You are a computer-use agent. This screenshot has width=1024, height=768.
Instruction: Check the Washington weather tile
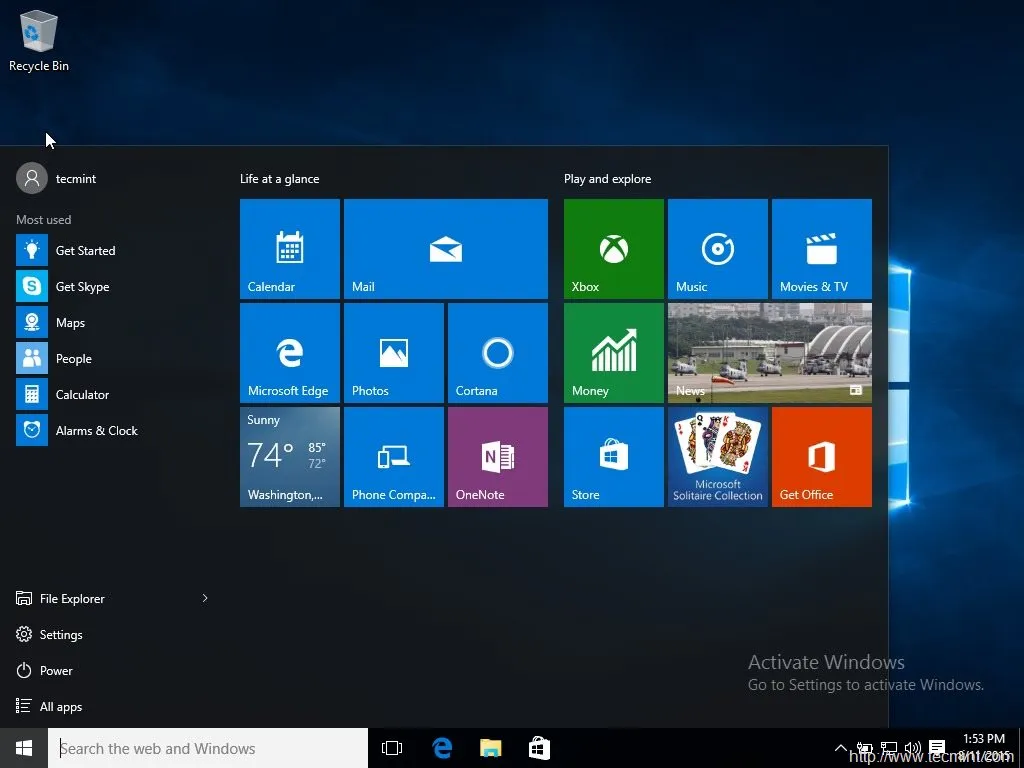click(289, 456)
